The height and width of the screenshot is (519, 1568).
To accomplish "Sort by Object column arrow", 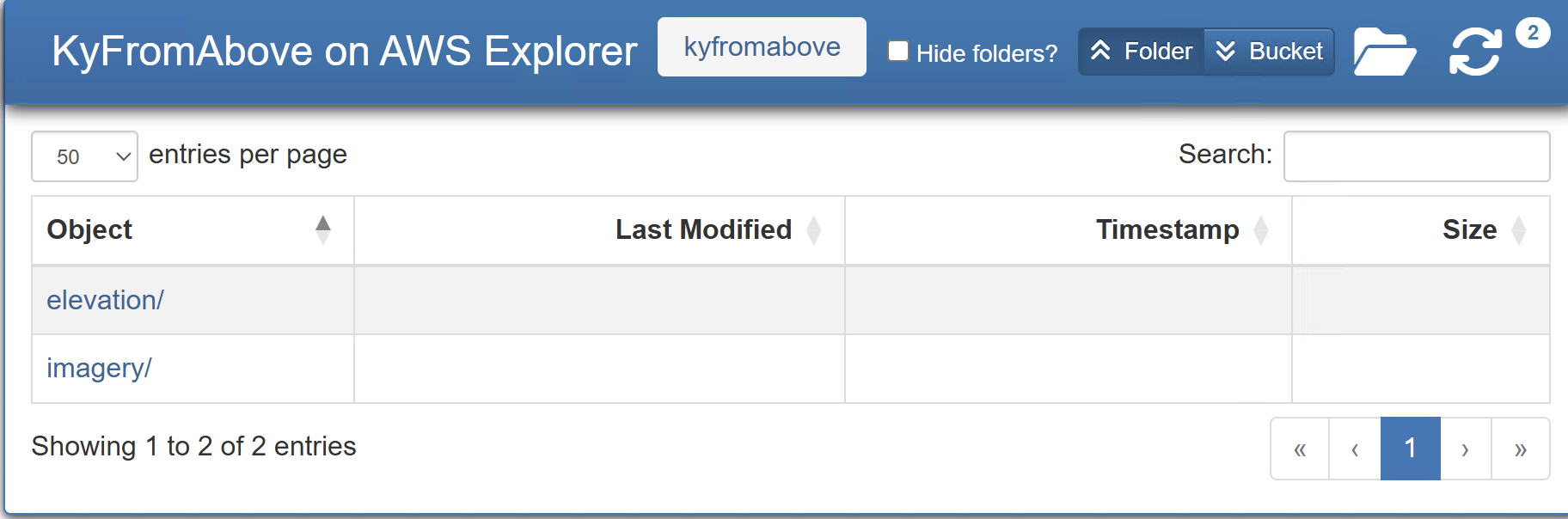I will [x=323, y=229].
